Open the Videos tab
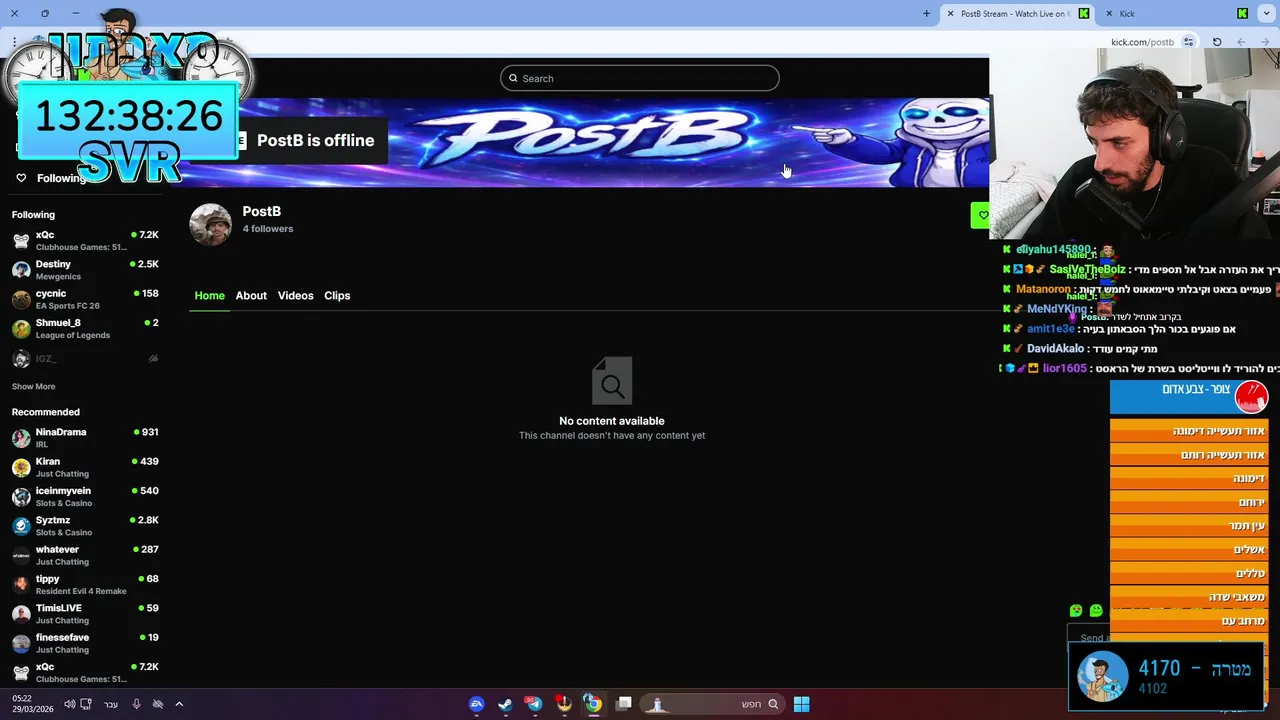The image size is (1280, 720). pyautogui.click(x=295, y=296)
